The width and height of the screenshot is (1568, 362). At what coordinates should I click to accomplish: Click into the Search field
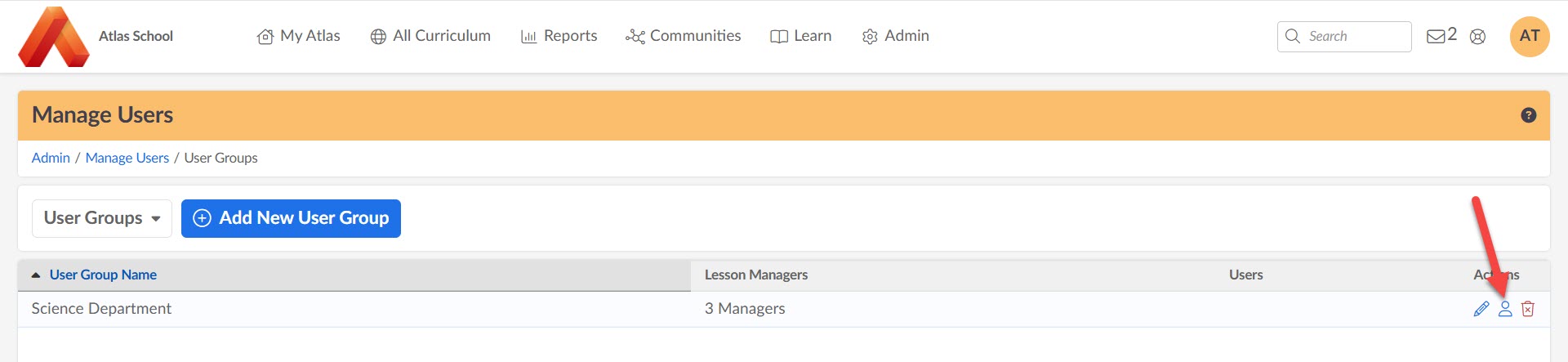1344,36
